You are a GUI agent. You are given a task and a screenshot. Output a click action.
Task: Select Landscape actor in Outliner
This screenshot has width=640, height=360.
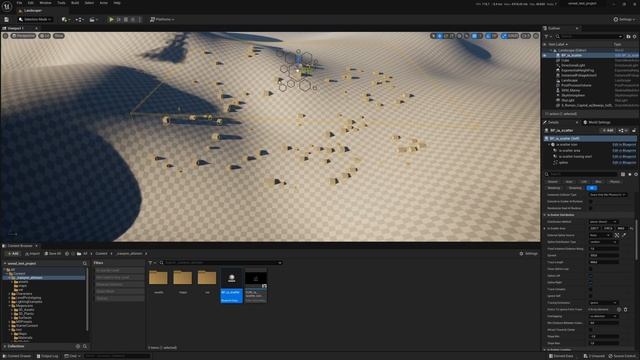tap(569, 80)
